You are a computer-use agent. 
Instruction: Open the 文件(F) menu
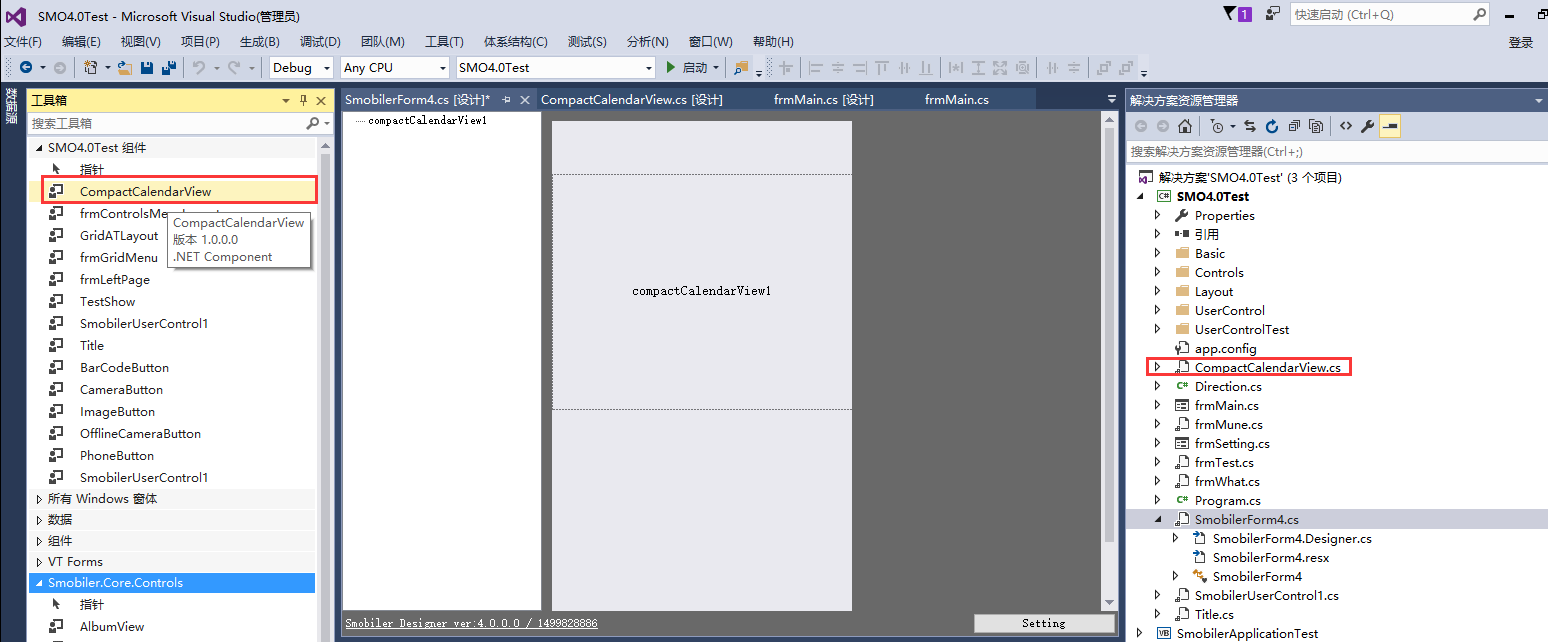(23, 41)
